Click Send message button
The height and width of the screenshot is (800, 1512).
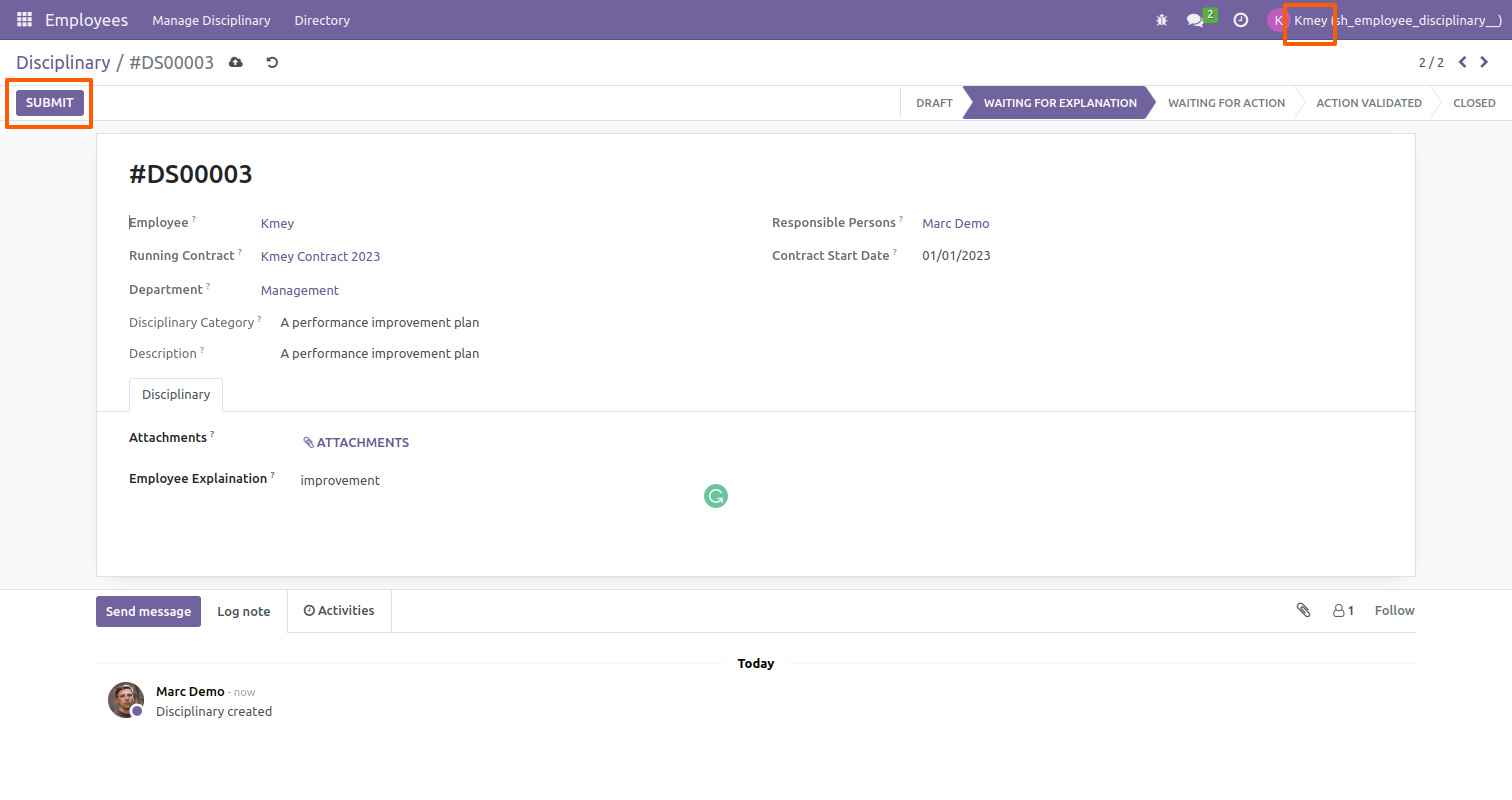point(148,612)
